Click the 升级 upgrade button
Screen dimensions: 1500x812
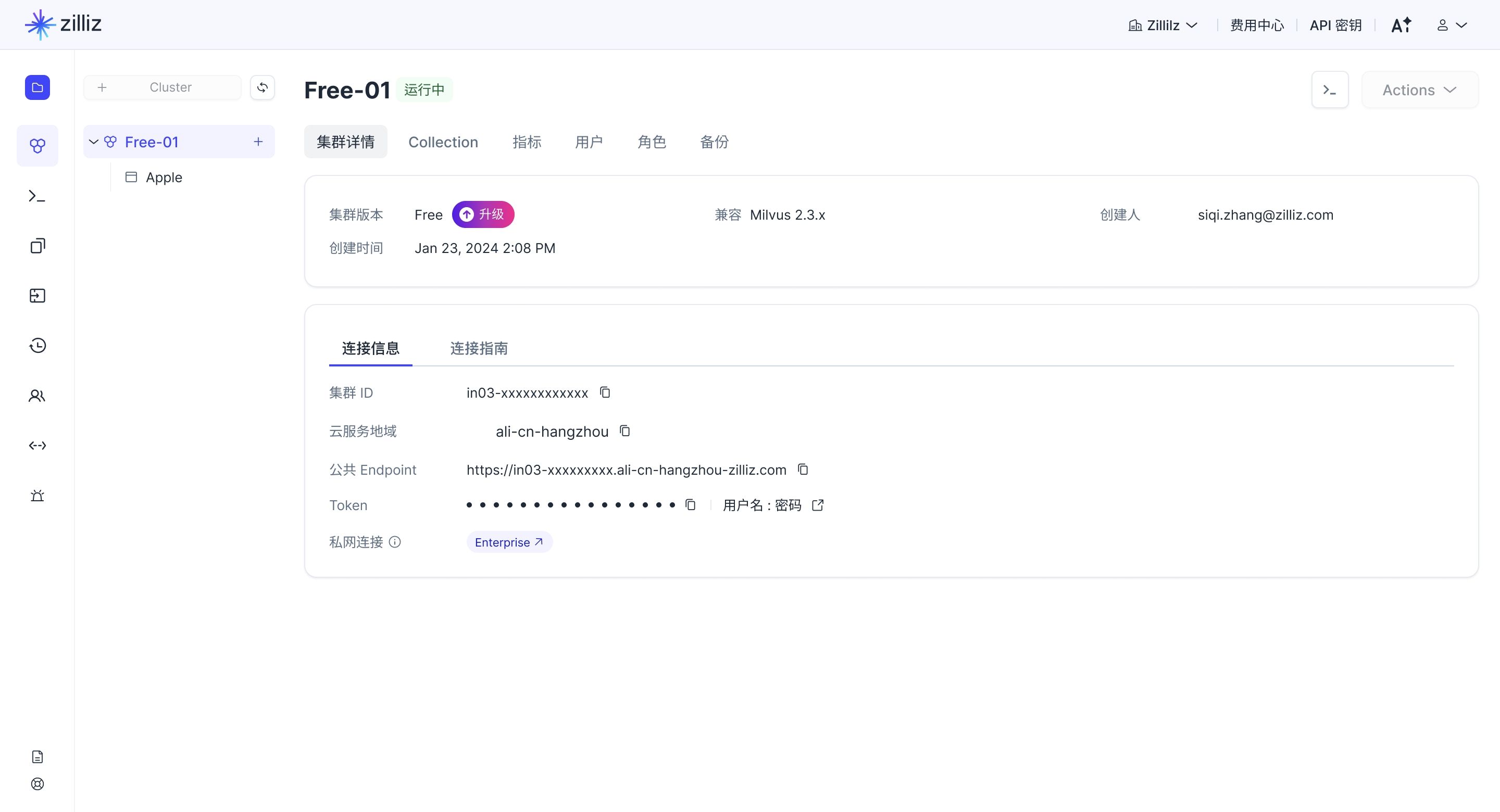(x=483, y=214)
